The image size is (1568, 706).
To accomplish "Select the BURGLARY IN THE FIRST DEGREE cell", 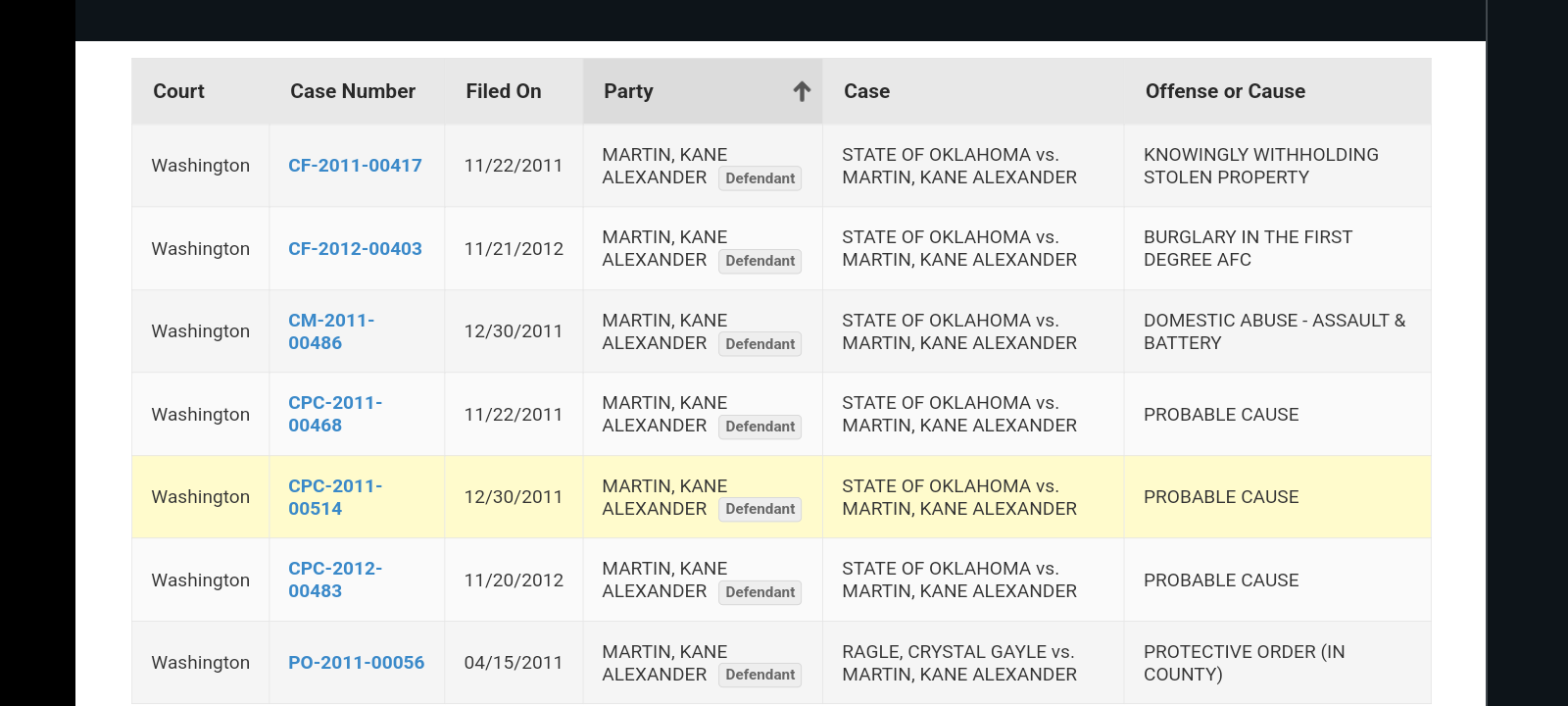I will point(1277,249).
